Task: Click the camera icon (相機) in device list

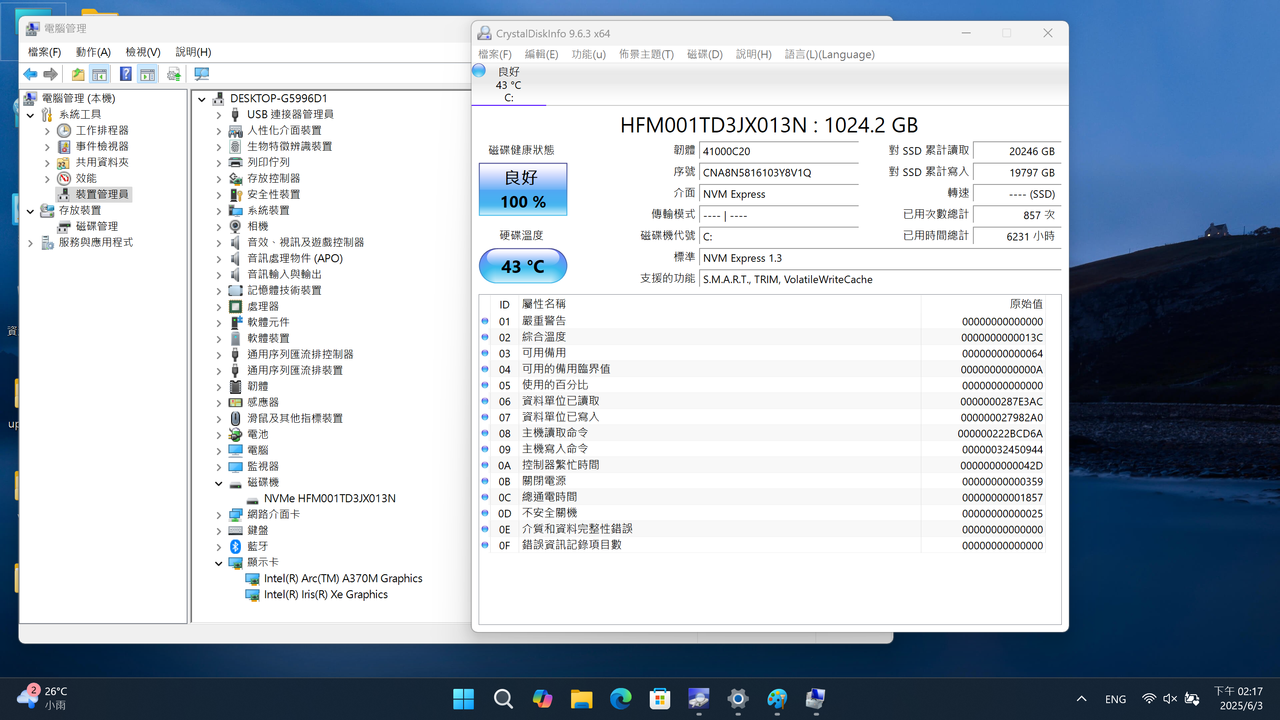Action: (236, 226)
